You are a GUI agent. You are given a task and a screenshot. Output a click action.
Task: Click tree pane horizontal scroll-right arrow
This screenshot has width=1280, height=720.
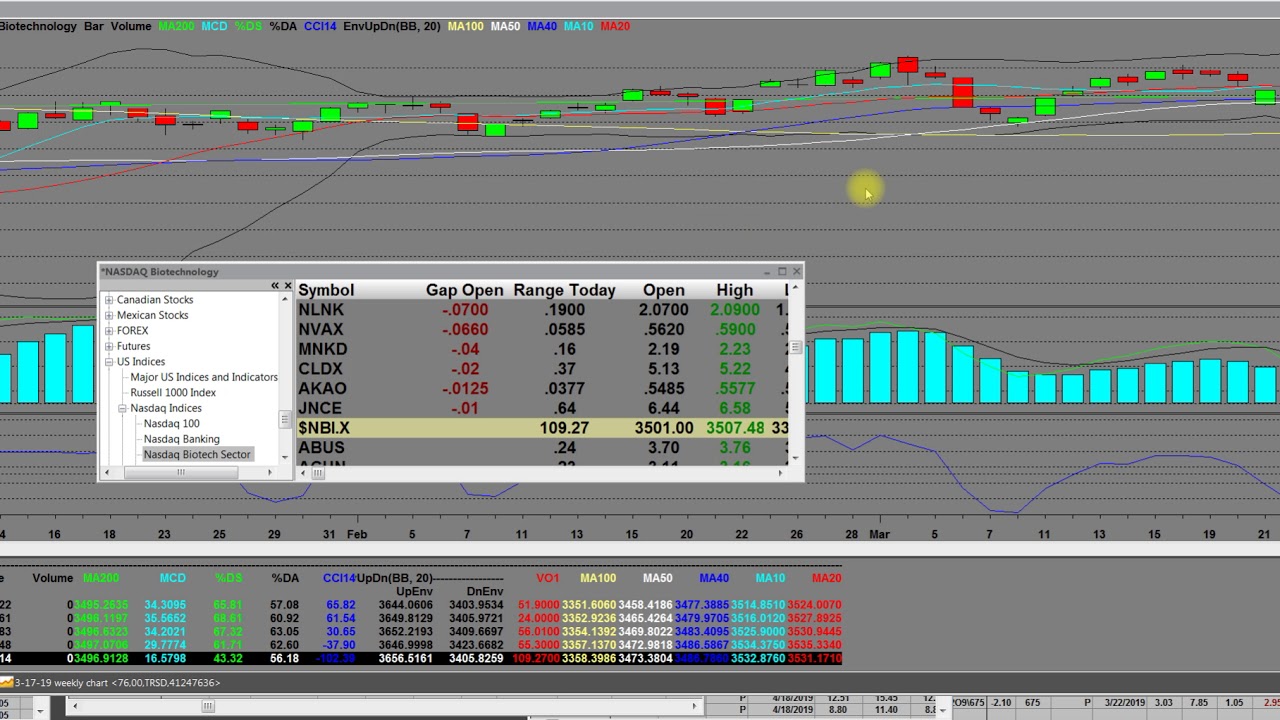coord(271,472)
